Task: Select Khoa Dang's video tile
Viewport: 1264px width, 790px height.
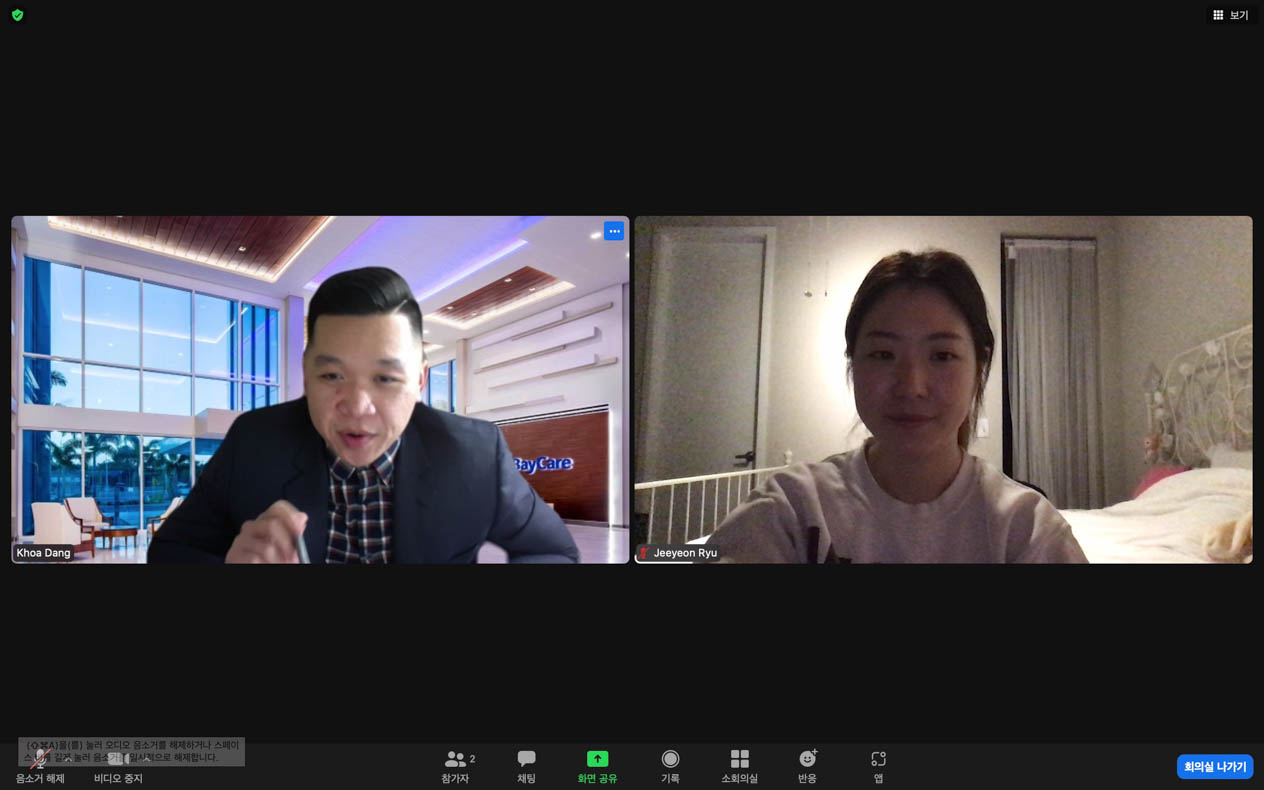Action: (320, 390)
